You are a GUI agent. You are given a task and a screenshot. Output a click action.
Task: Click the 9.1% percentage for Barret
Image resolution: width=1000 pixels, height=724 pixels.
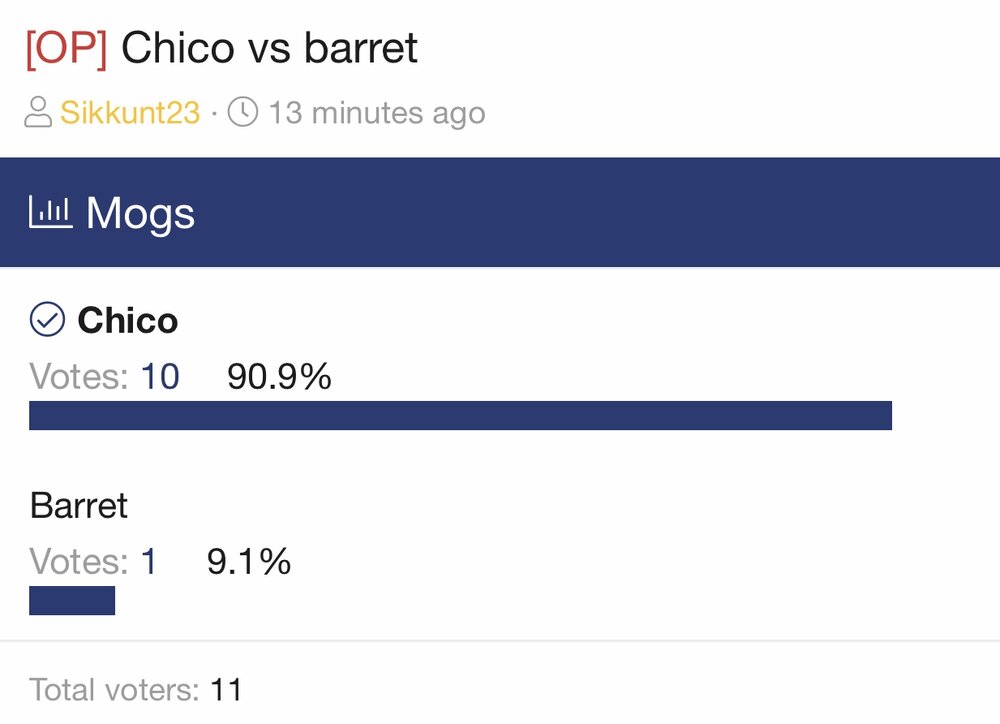click(x=249, y=561)
